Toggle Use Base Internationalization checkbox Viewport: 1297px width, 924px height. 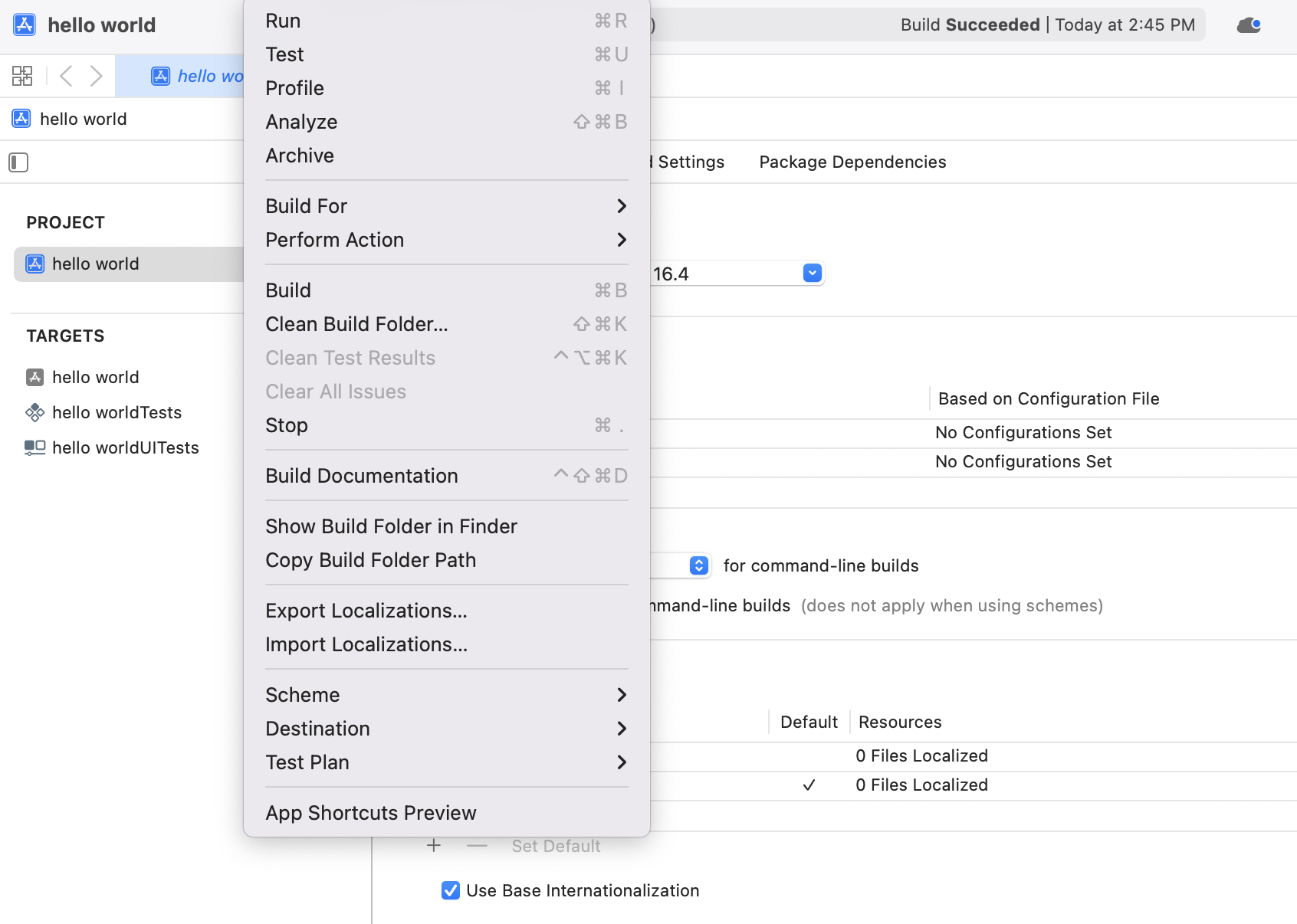click(451, 890)
